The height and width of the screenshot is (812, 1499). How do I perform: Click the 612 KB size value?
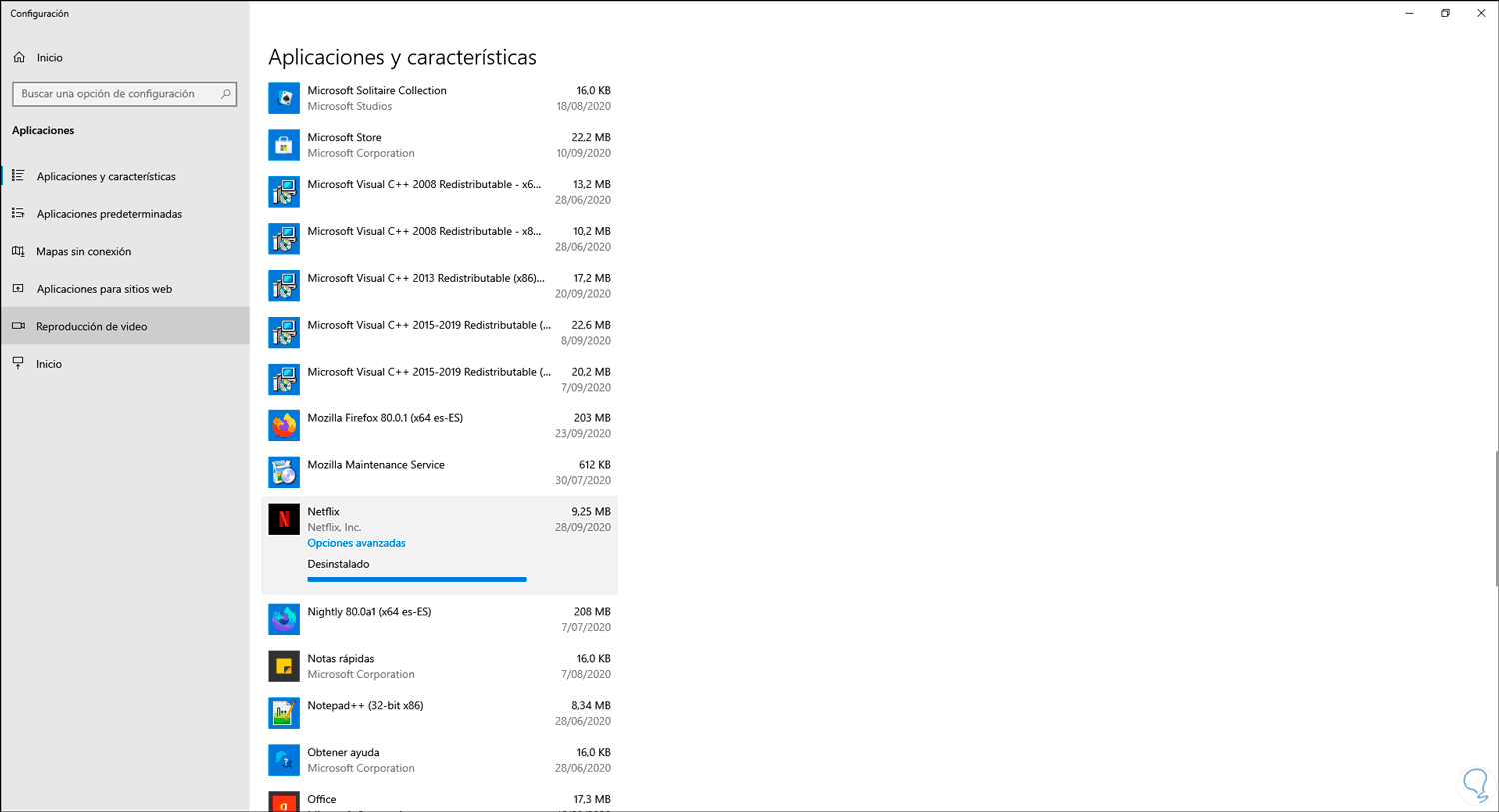594,465
